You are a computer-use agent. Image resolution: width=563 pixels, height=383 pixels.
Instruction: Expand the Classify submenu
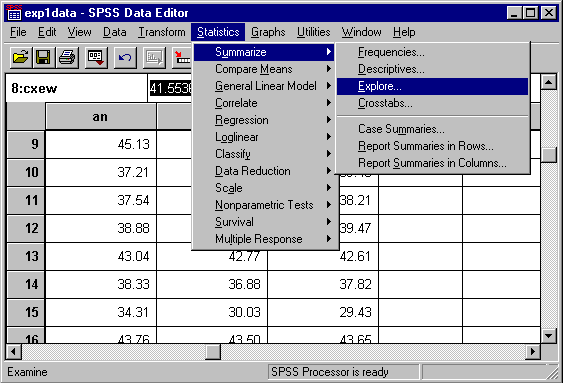[x=264, y=154]
